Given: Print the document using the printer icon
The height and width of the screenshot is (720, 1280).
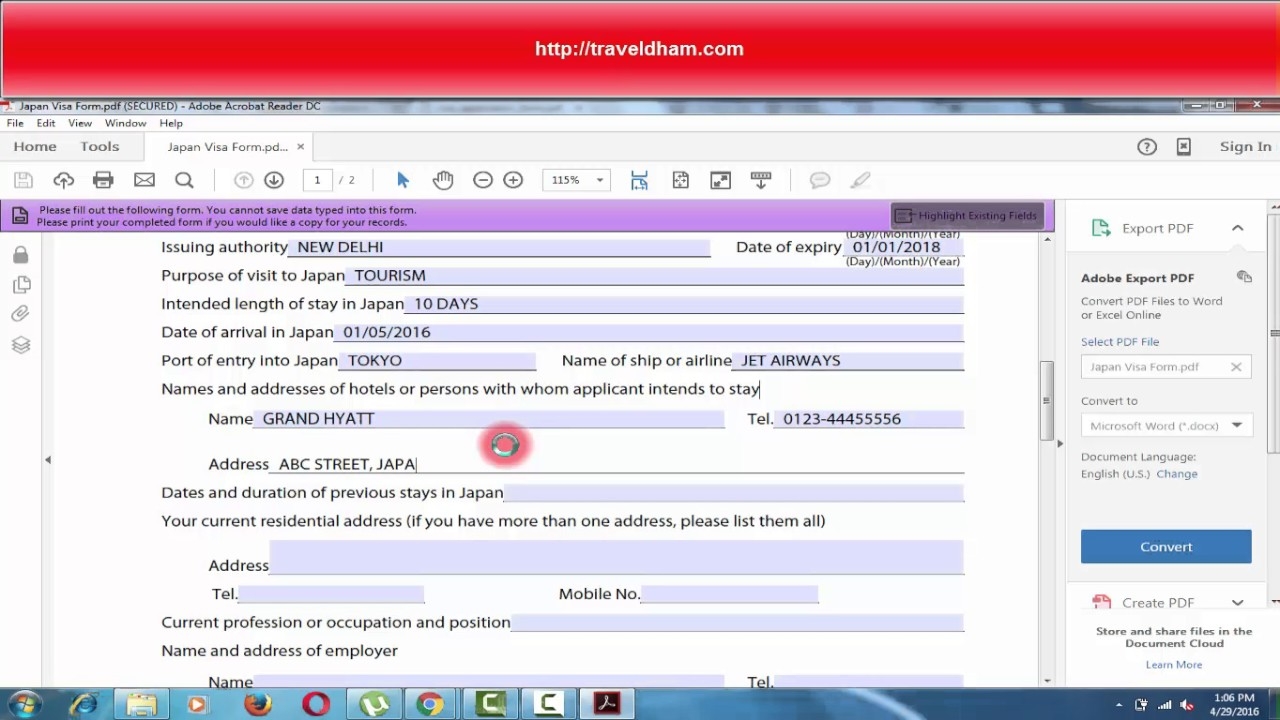Looking at the screenshot, I should (x=103, y=180).
